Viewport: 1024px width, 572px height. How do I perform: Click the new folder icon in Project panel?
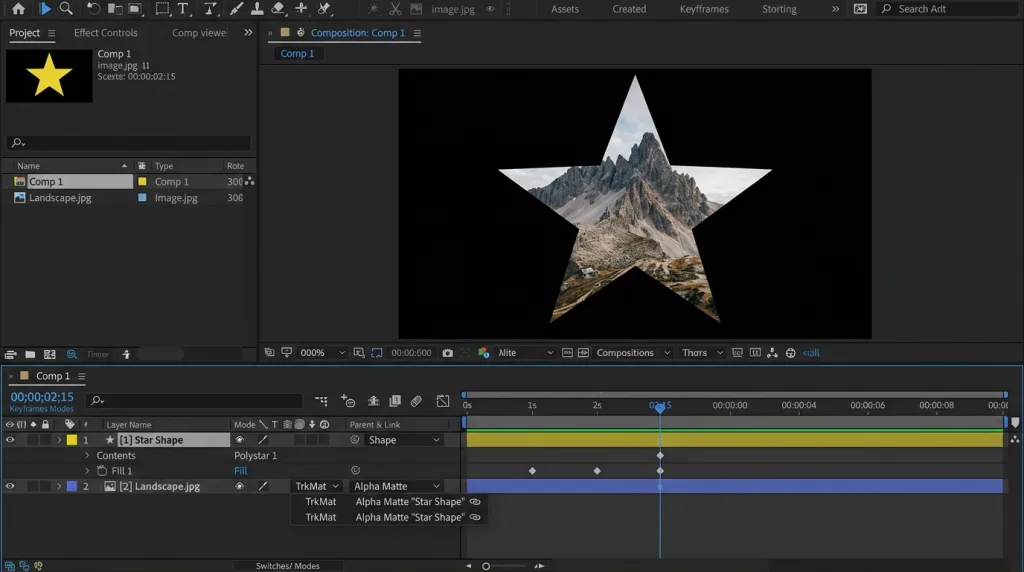30,354
